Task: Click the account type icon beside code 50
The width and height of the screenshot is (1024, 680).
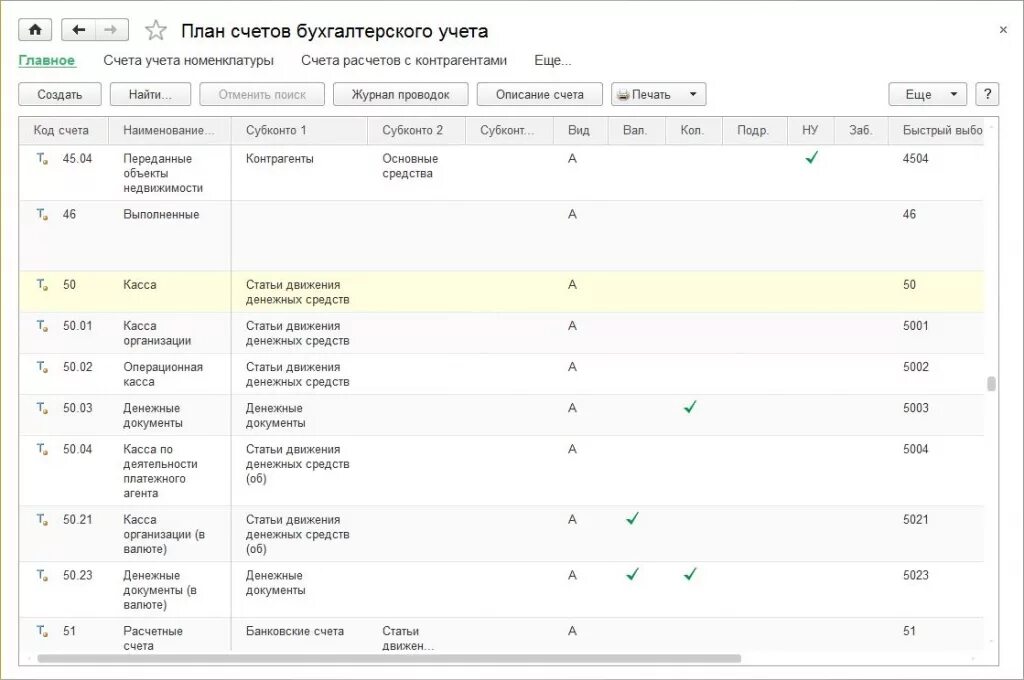Action: [40, 285]
